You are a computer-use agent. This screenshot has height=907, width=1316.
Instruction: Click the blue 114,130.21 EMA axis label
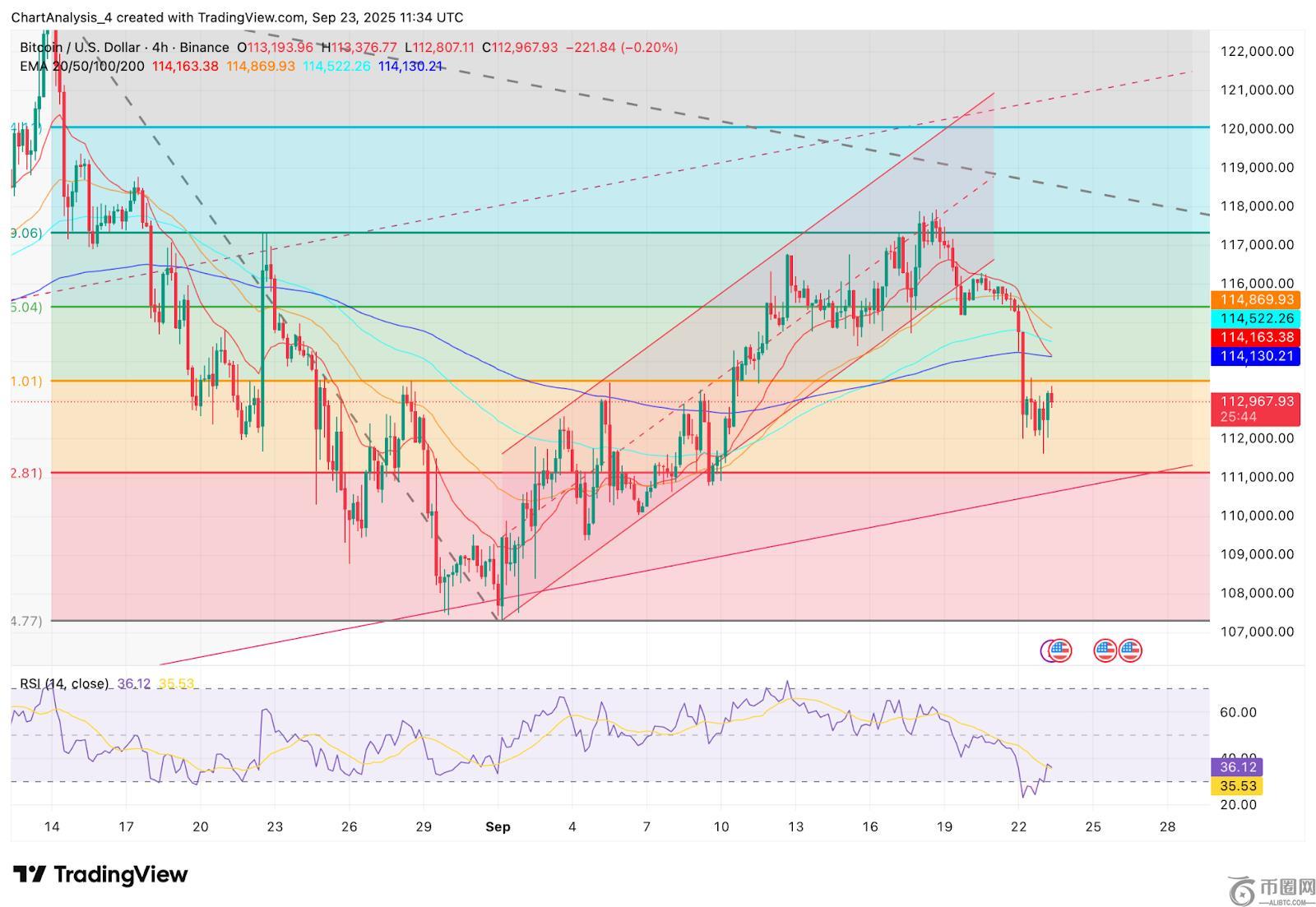[1256, 356]
